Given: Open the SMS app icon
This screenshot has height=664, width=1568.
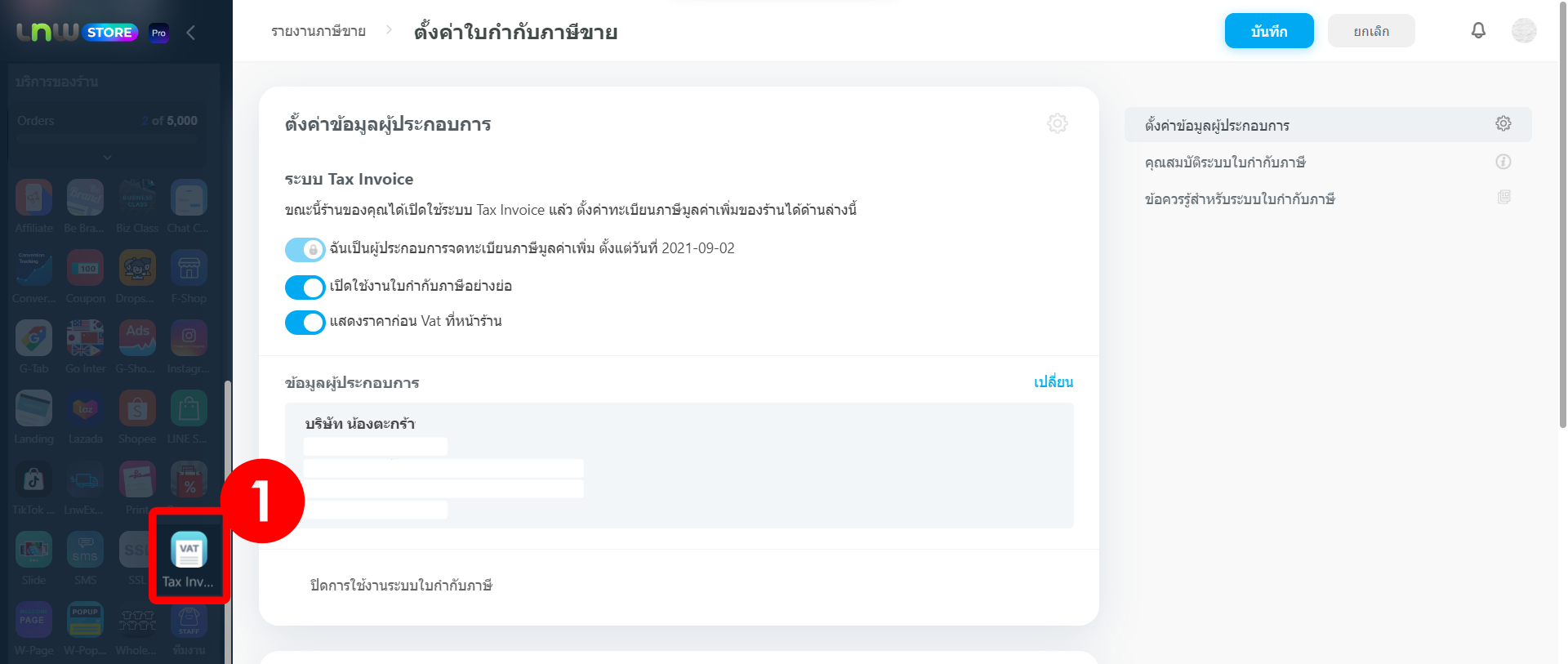Looking at the screenshot, I should point(86,550).
